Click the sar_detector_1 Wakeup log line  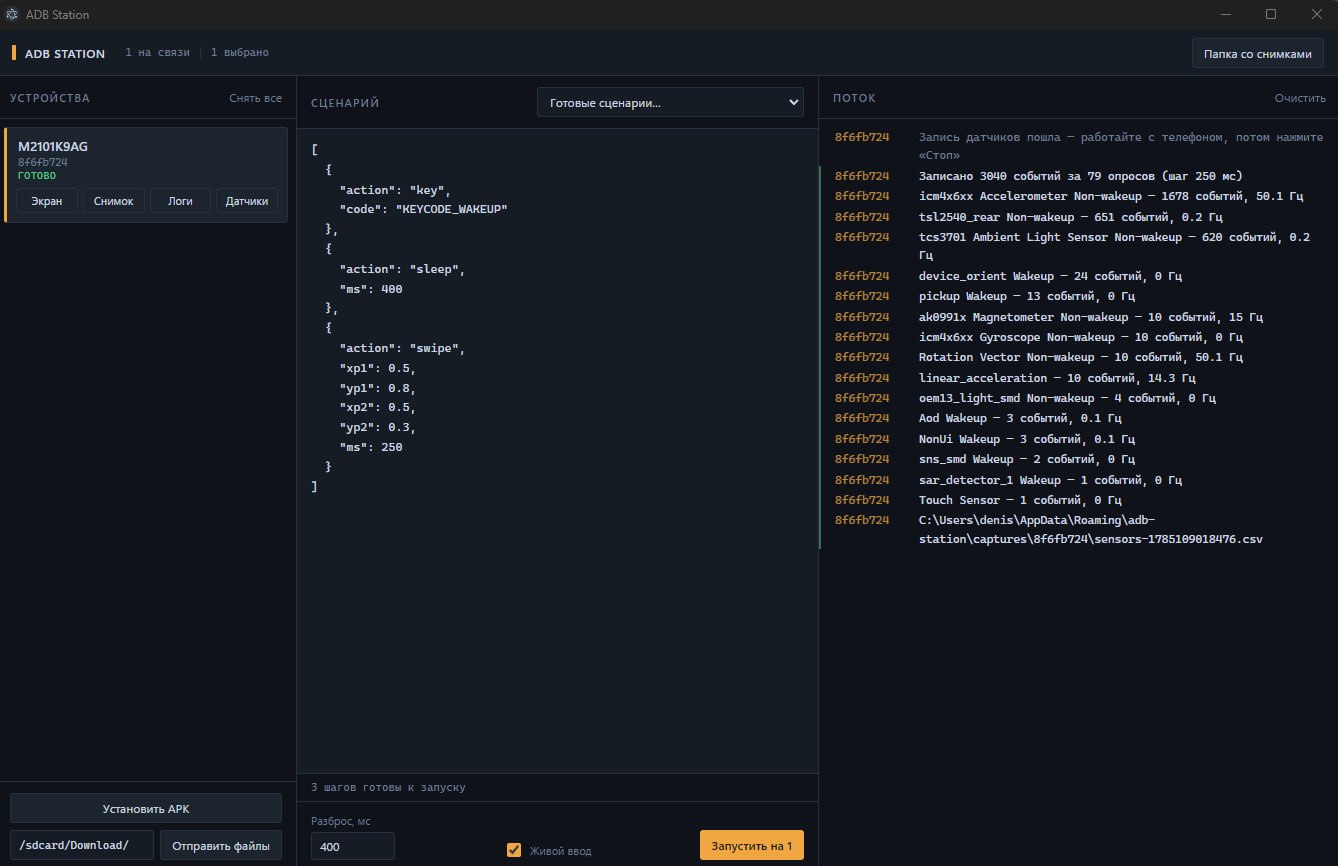[x=1050, y=480]
